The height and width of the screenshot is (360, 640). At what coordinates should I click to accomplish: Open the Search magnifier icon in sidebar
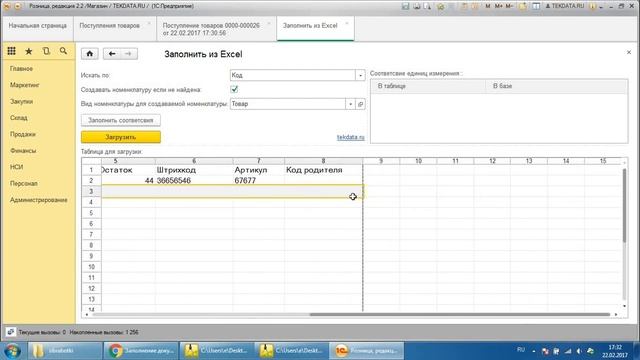tap(63, 51)
